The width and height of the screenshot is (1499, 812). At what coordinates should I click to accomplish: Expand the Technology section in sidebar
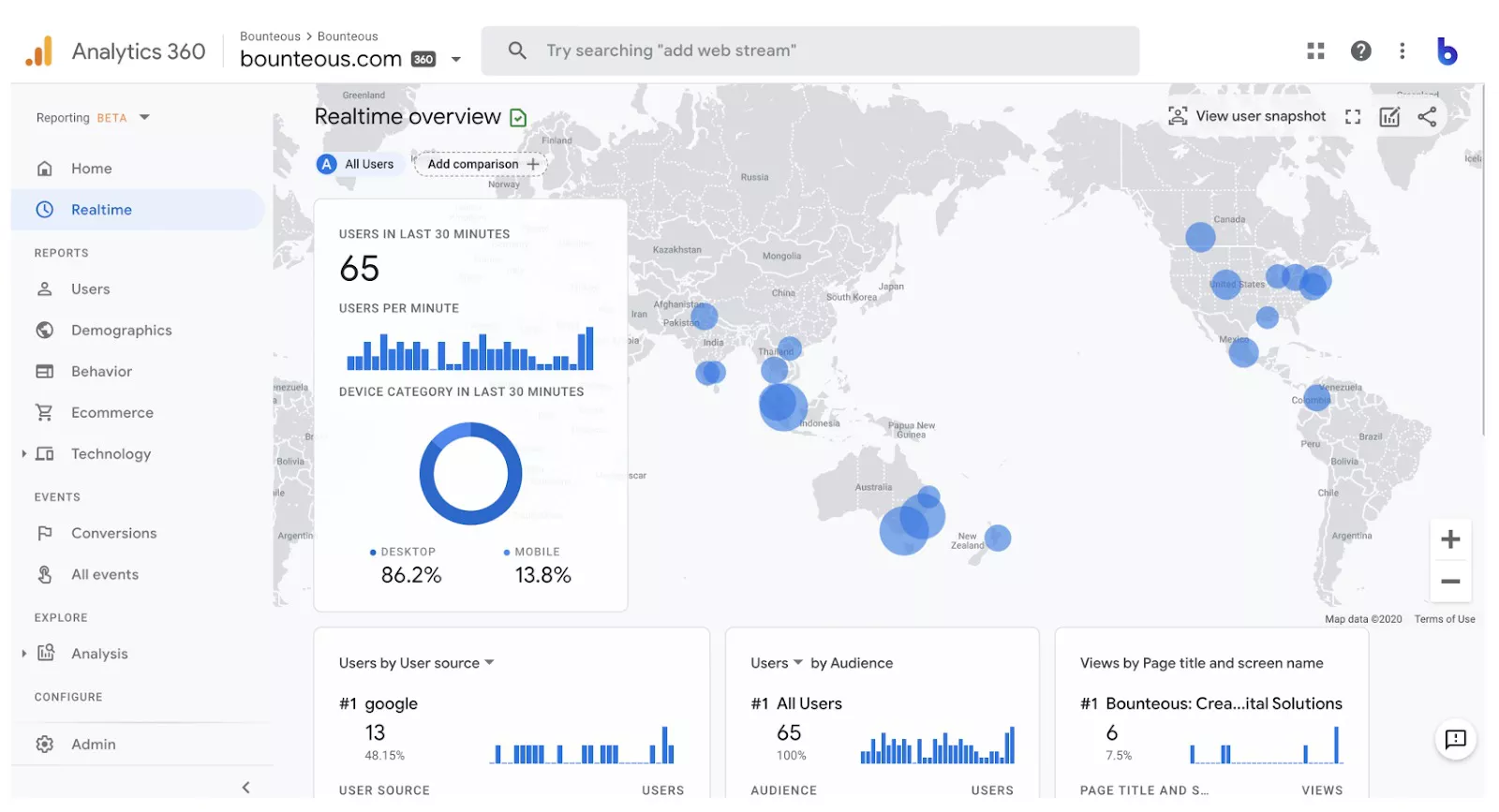click(x=24, y=454)
